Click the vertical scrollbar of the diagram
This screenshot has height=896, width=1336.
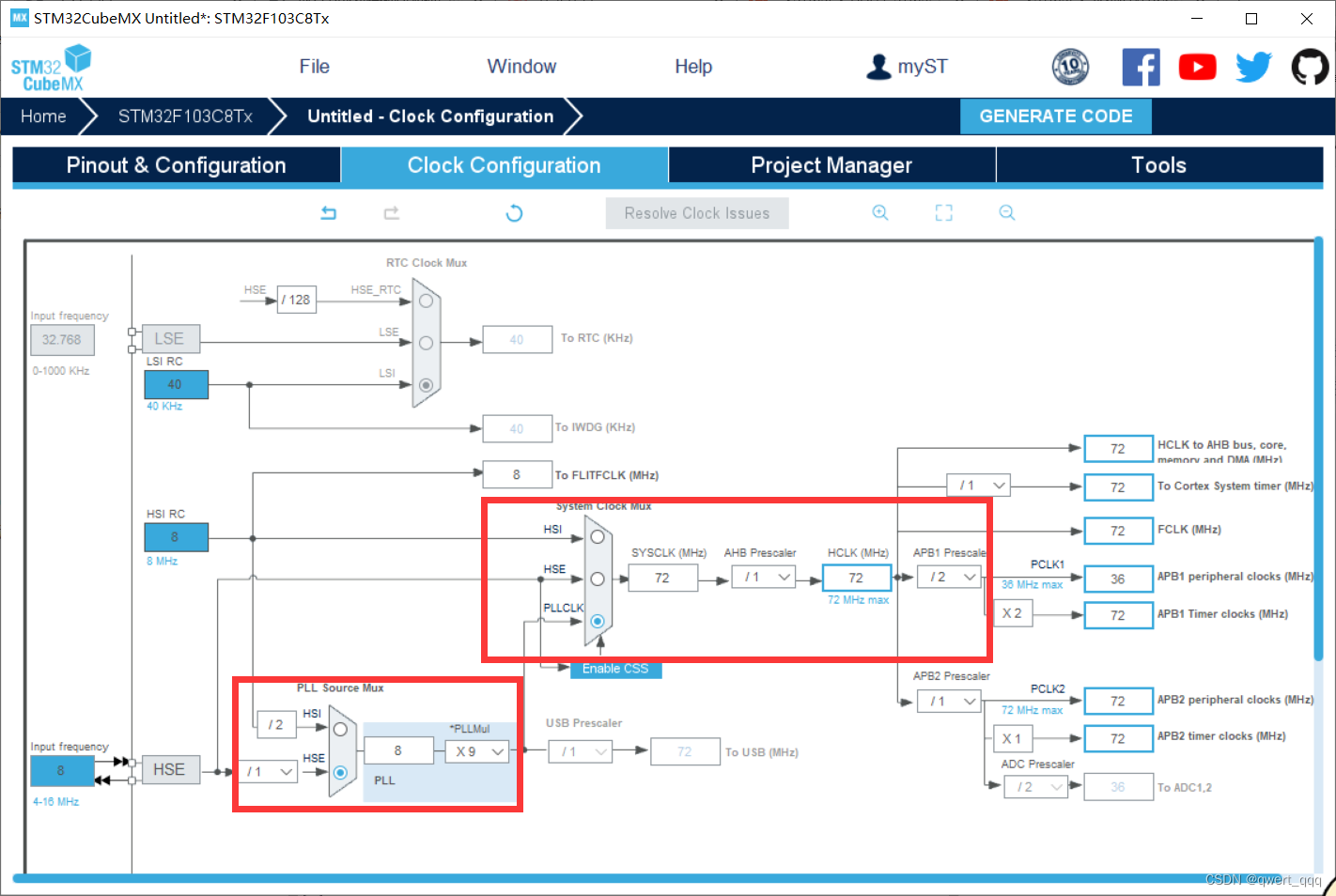pos(1318,451)
